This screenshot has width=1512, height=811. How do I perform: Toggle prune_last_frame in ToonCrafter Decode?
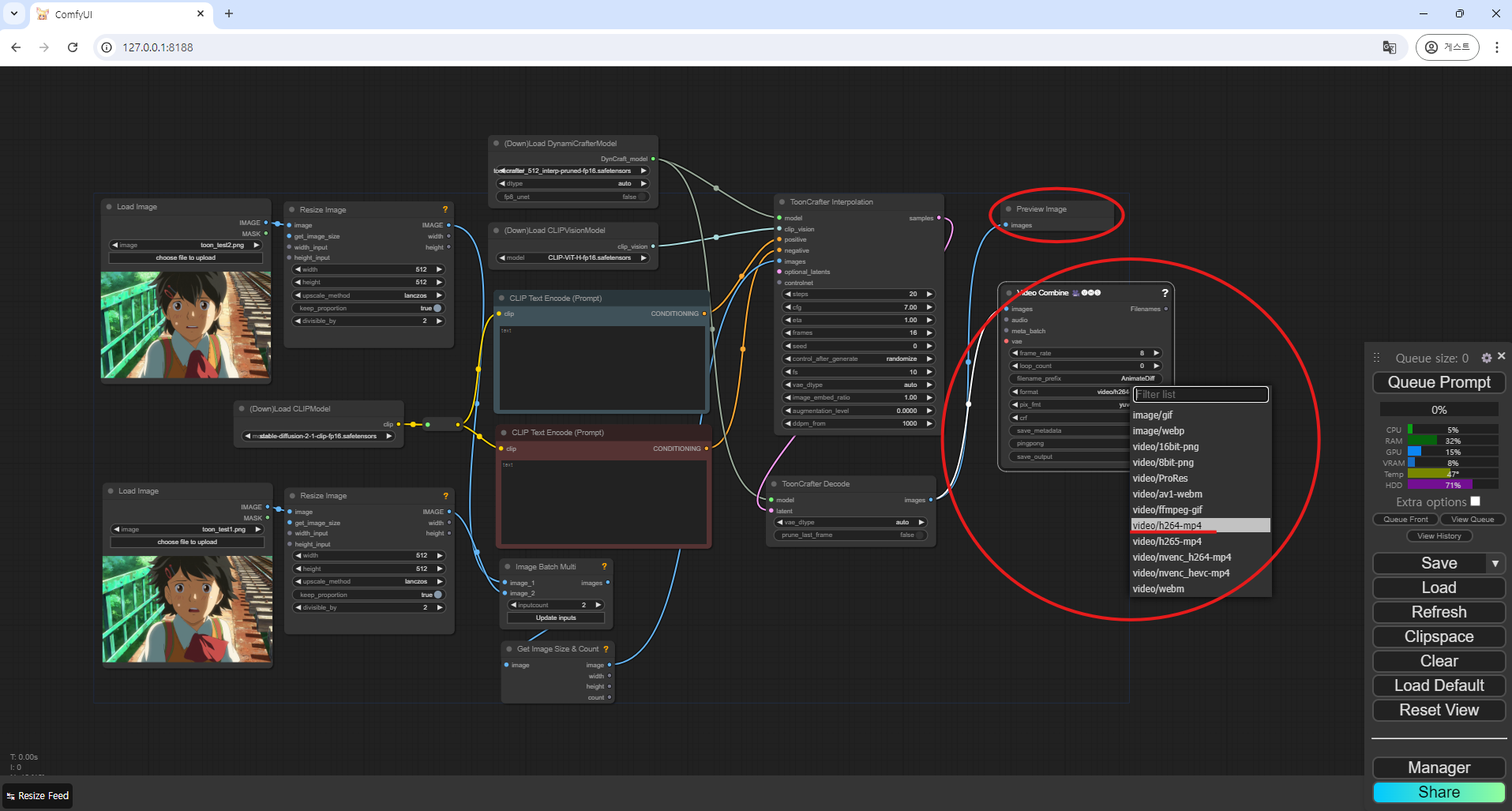pyautogui.click(x=850, y=535)
